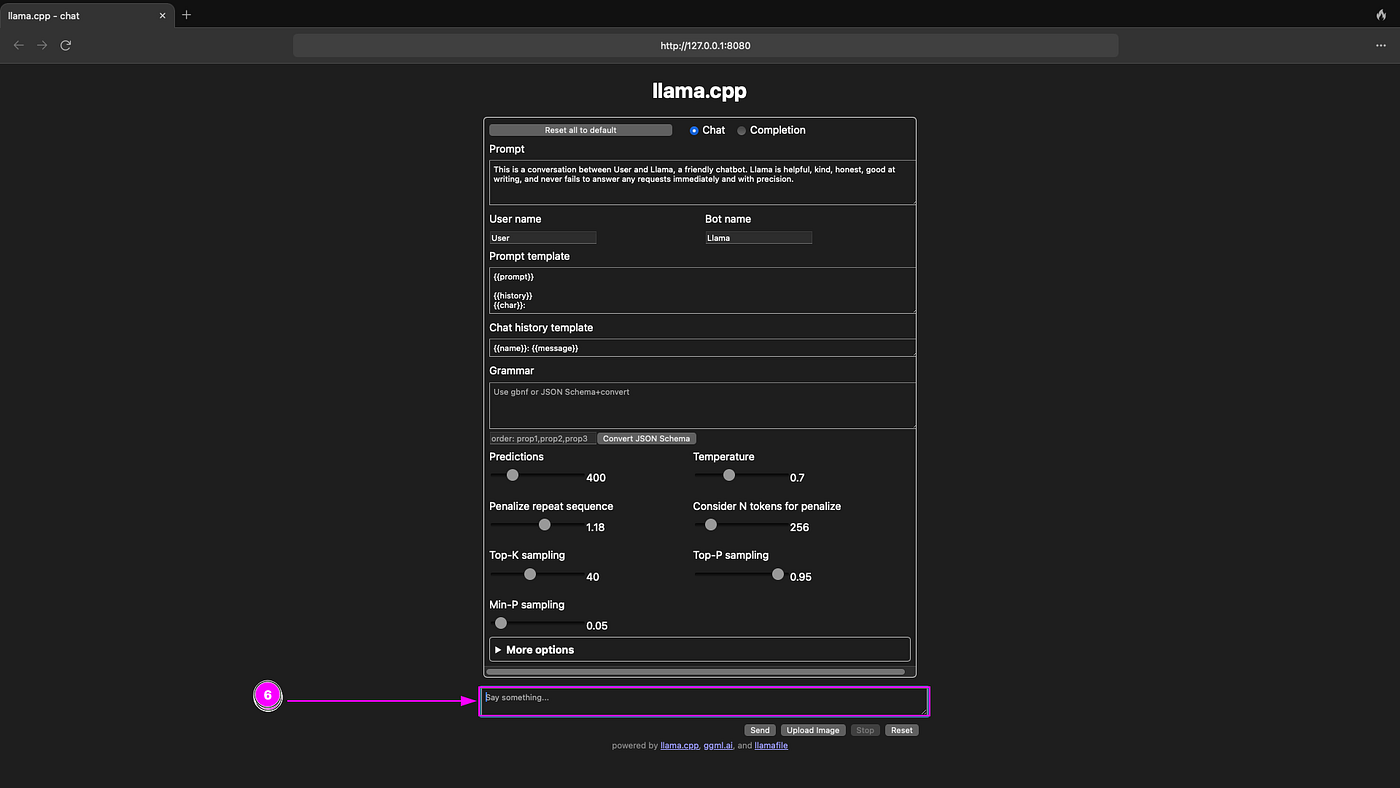Click the Say something message box
1400x788 pixels.
click(704, 702)
